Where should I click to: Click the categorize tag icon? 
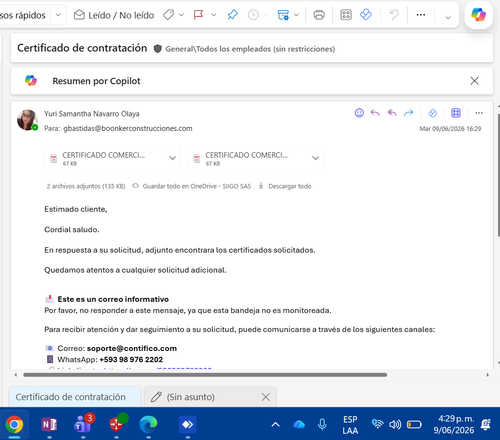click(x=168, y=15)
